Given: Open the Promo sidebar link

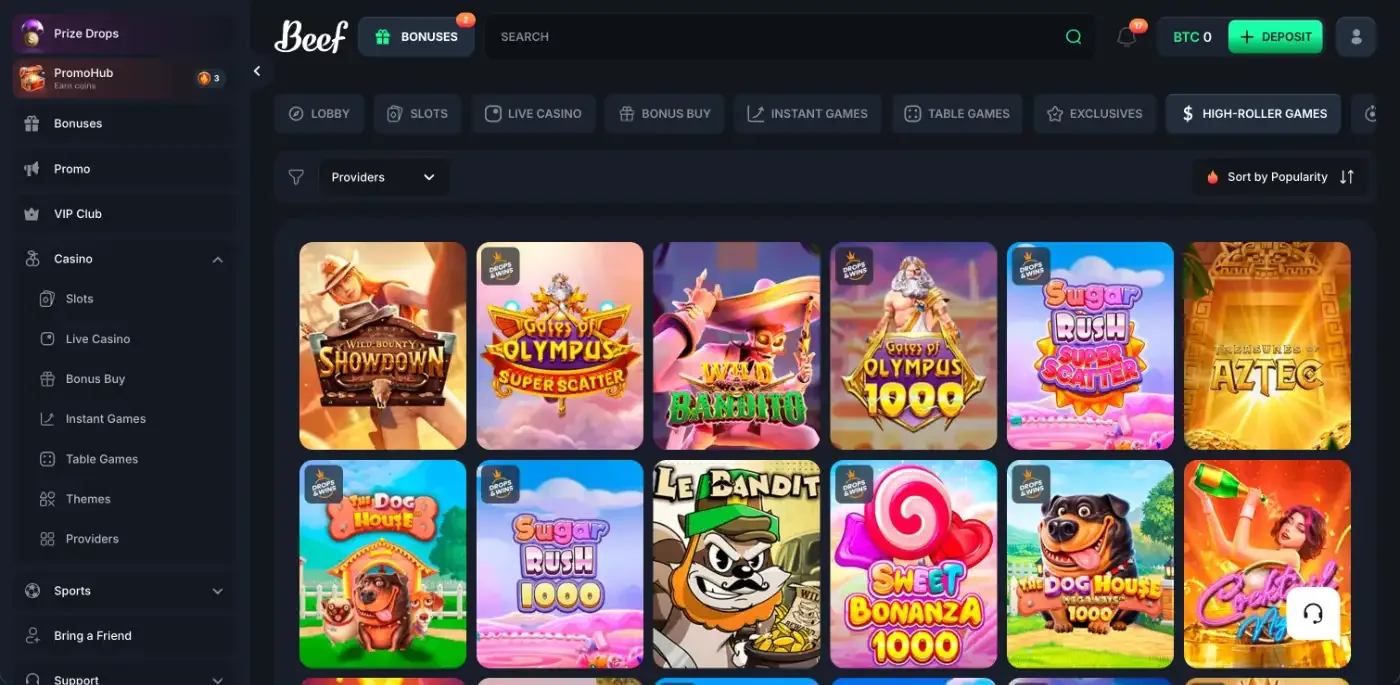Looking at the screenshot, I should [124, 169].
